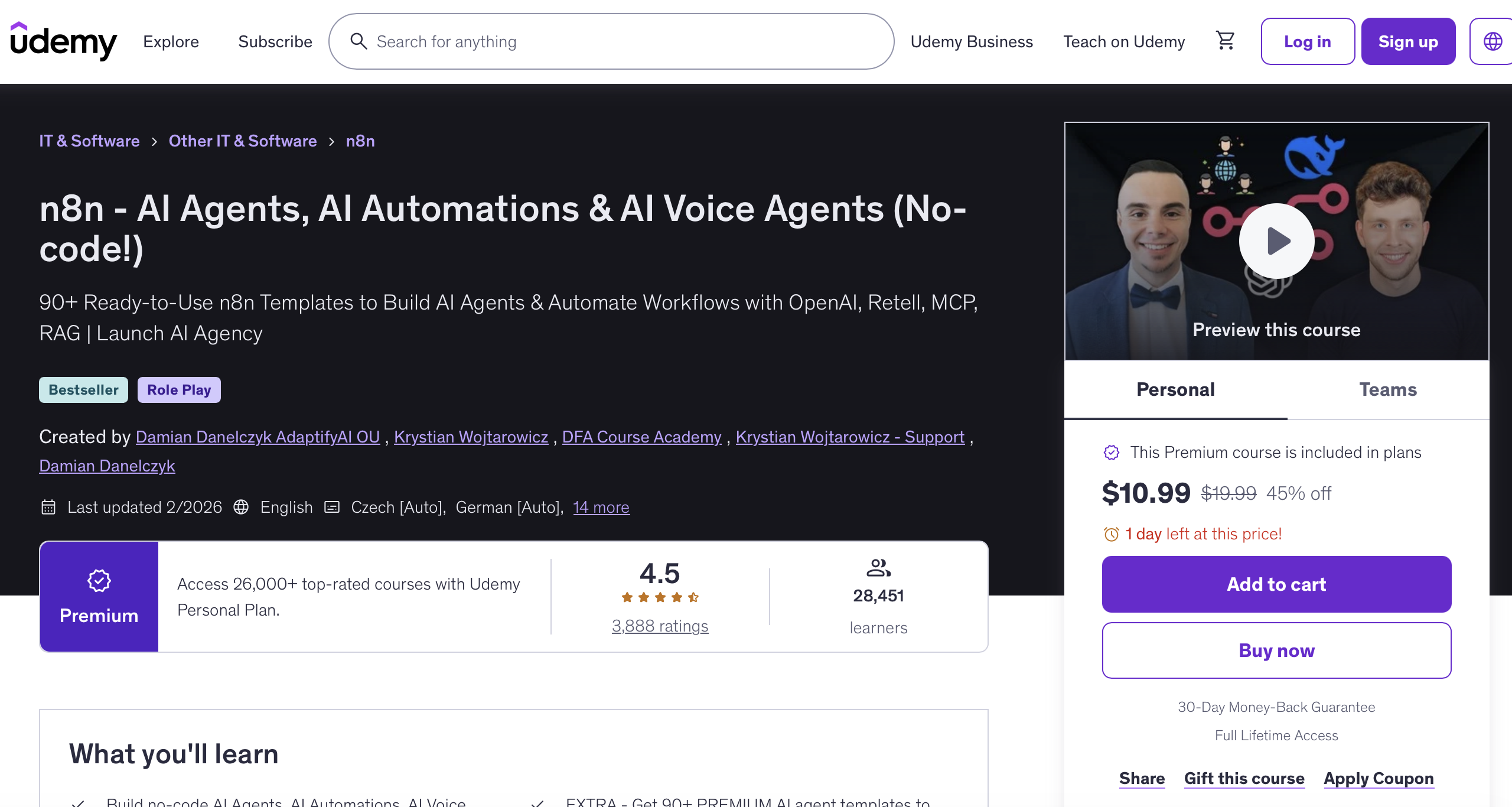Select the Personal tab

point(1175,389)
